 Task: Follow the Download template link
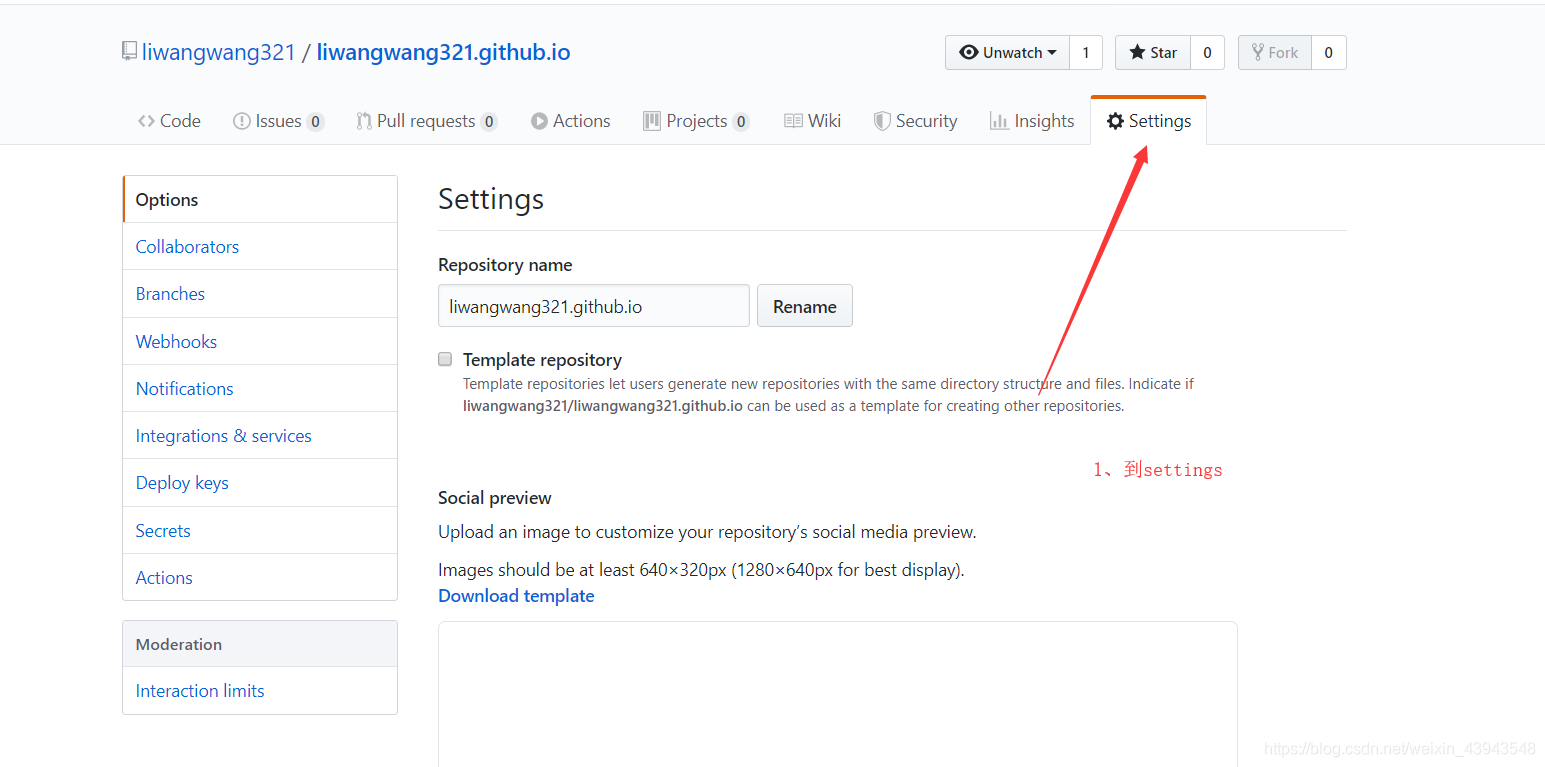(516, 596)
